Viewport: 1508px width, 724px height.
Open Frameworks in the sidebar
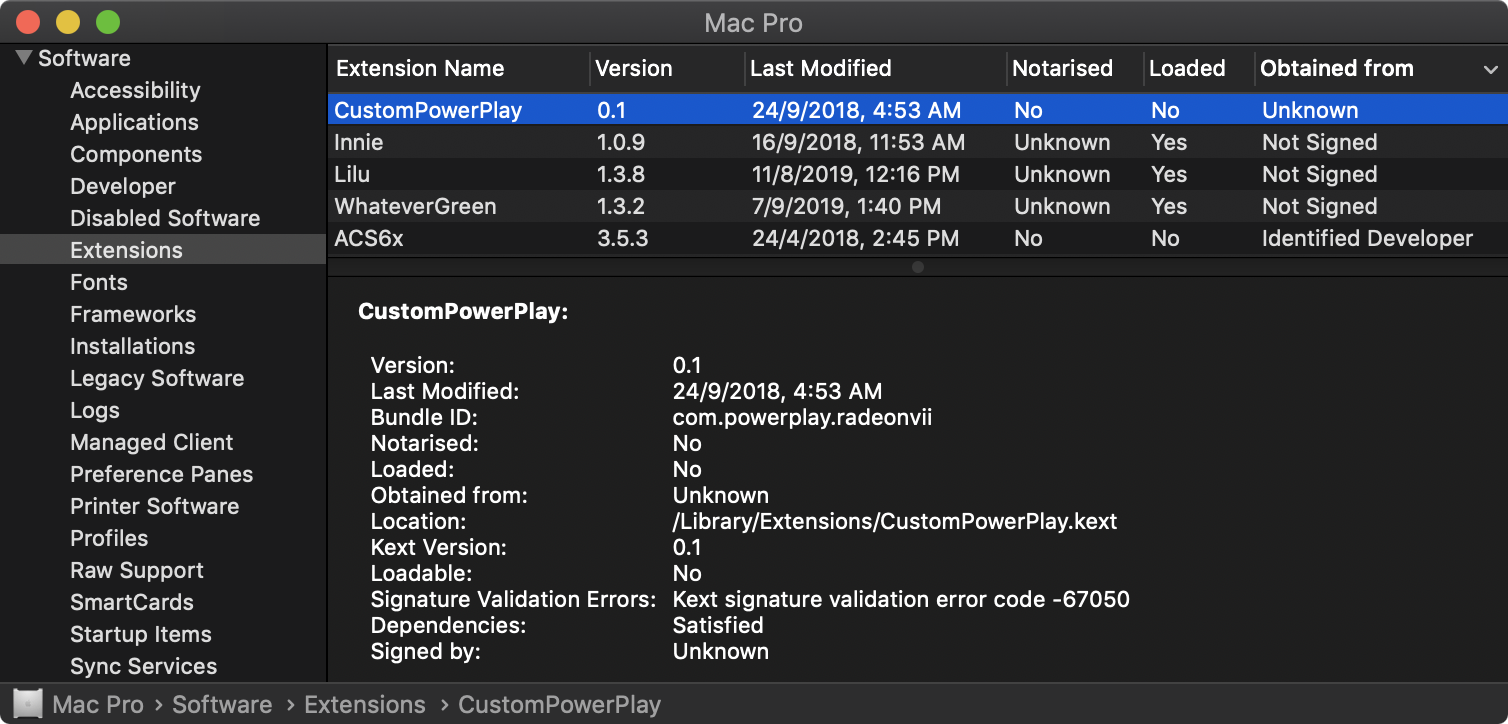point(133,314)
